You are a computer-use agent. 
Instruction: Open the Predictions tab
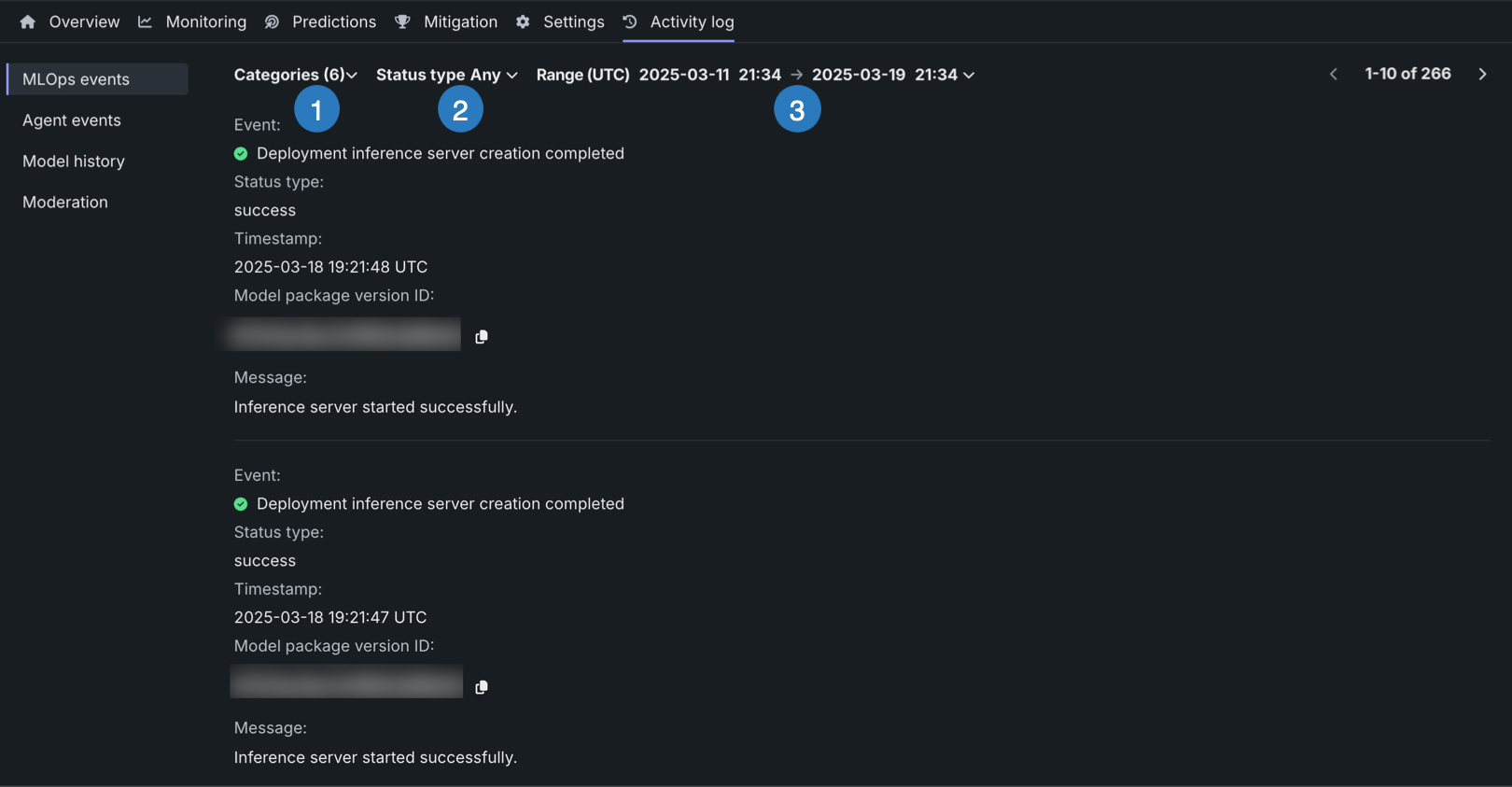(x=333, y=21)
